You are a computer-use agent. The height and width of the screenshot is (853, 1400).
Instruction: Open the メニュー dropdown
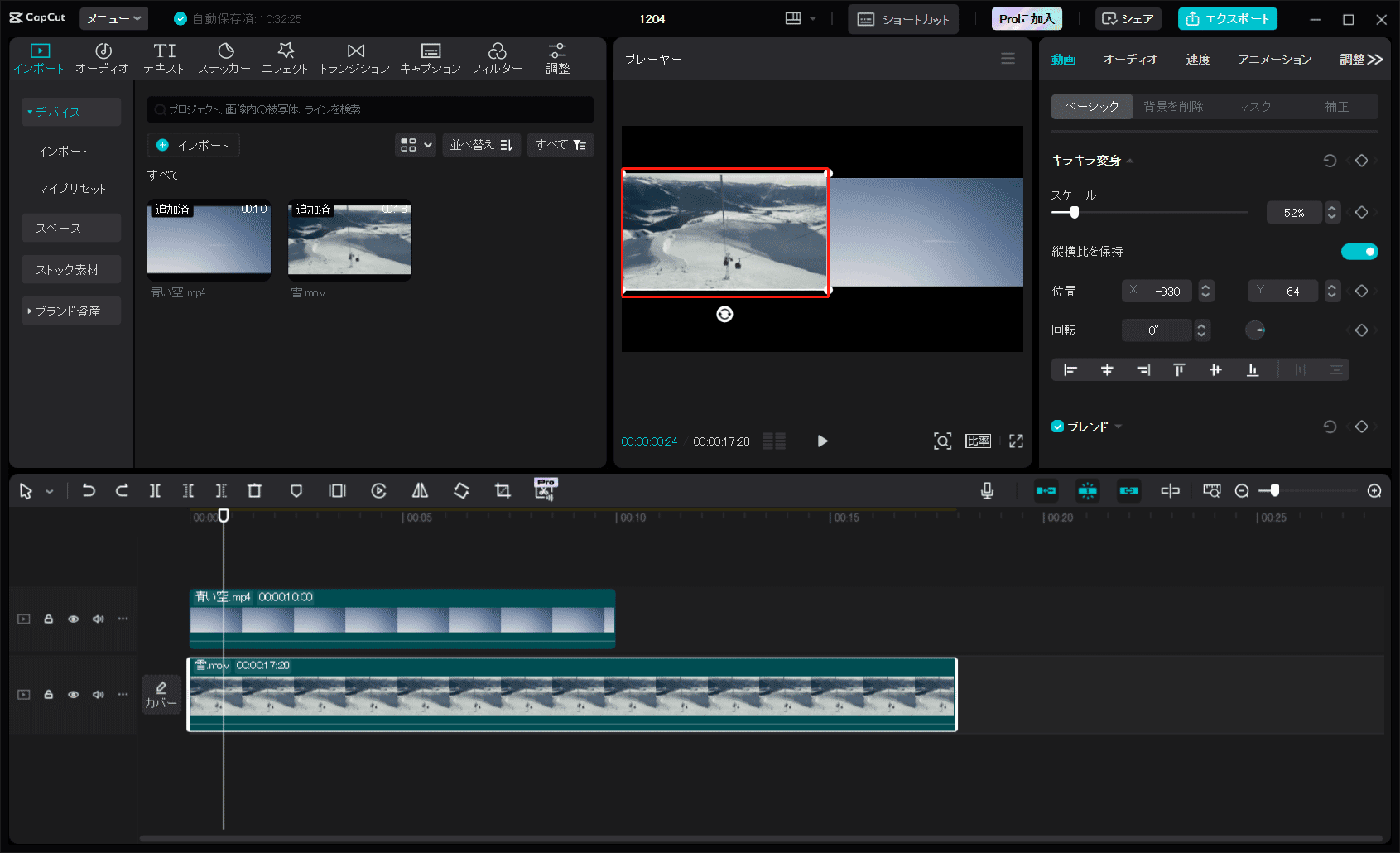pos(113,17)
